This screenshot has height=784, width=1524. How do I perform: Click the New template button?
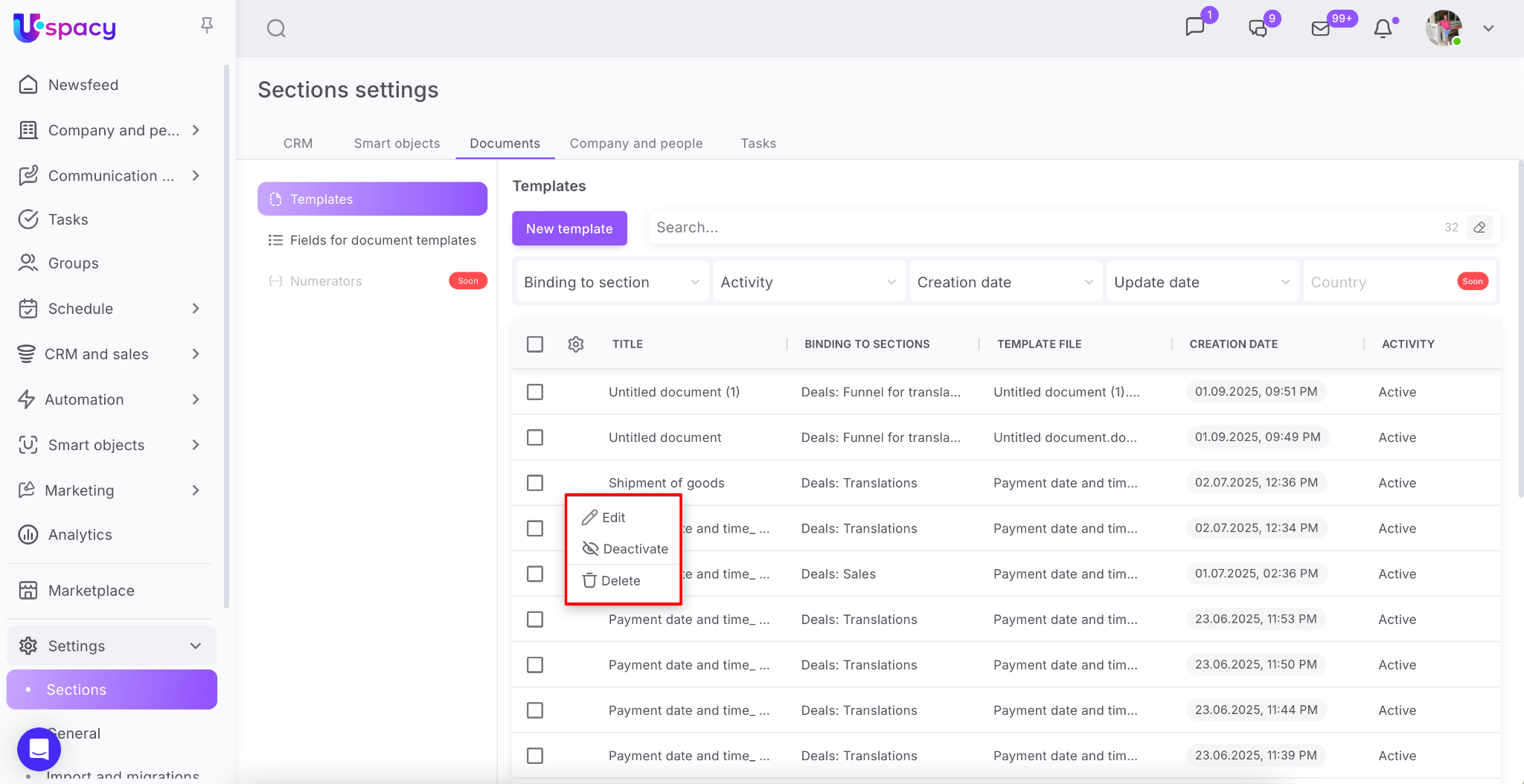(569, 228)
